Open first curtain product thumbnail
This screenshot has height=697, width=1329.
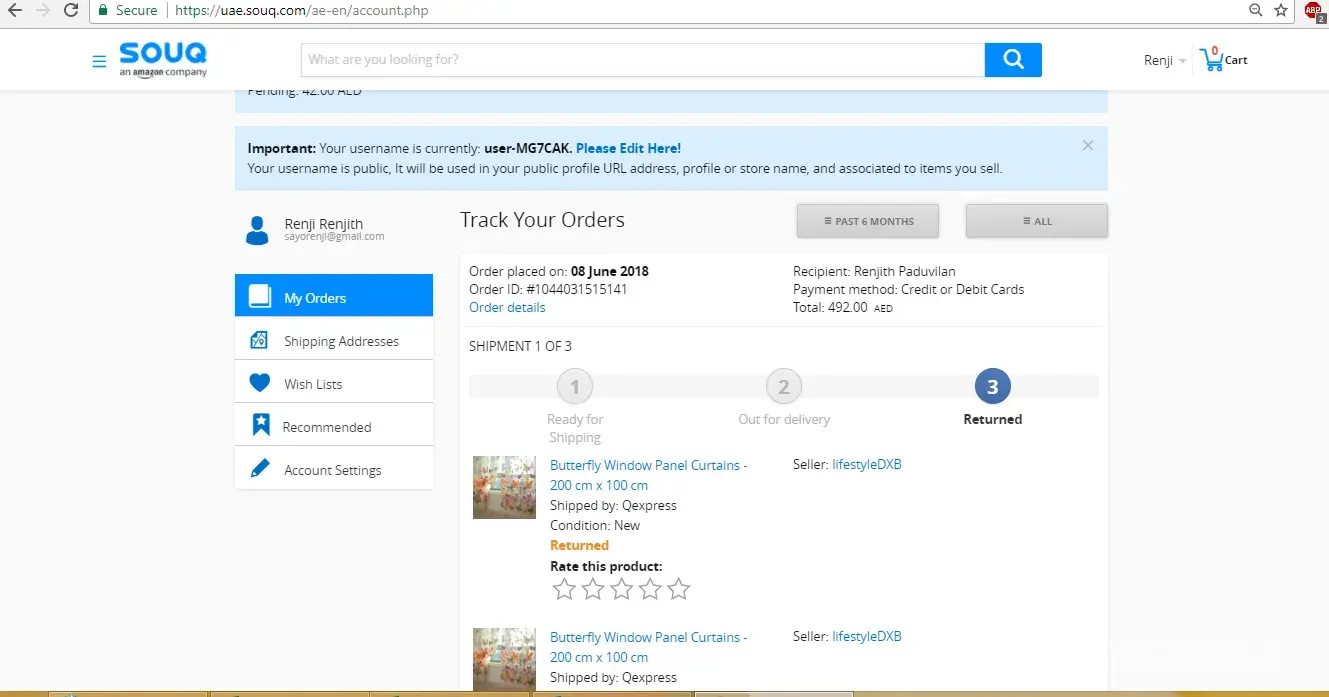click(x=504, y=487)
